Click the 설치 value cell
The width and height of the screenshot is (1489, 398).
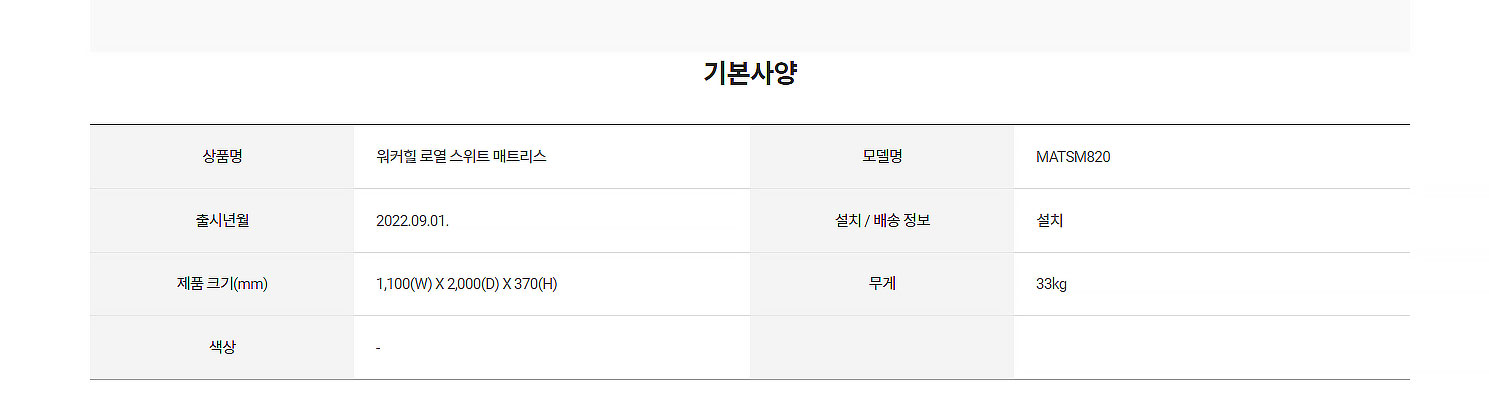click(1212, 220)
